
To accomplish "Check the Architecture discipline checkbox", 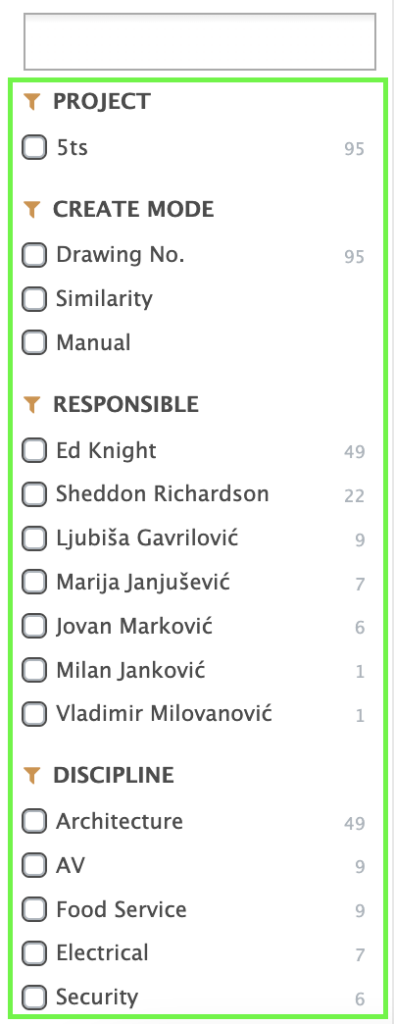I will 34,821.
